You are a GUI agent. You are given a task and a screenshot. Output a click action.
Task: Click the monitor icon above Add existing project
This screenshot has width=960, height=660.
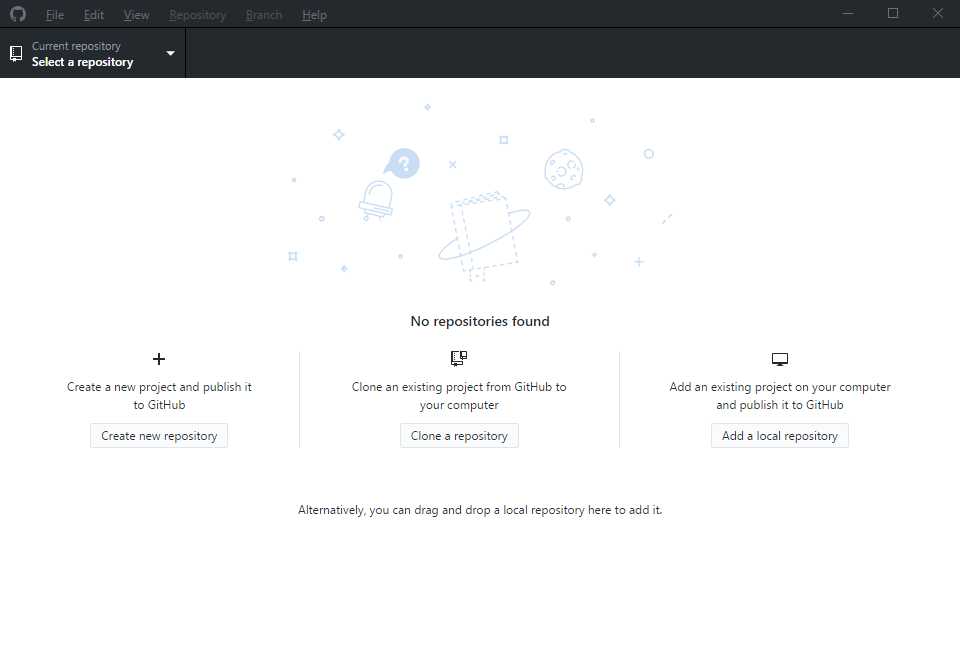click(780, 359)
